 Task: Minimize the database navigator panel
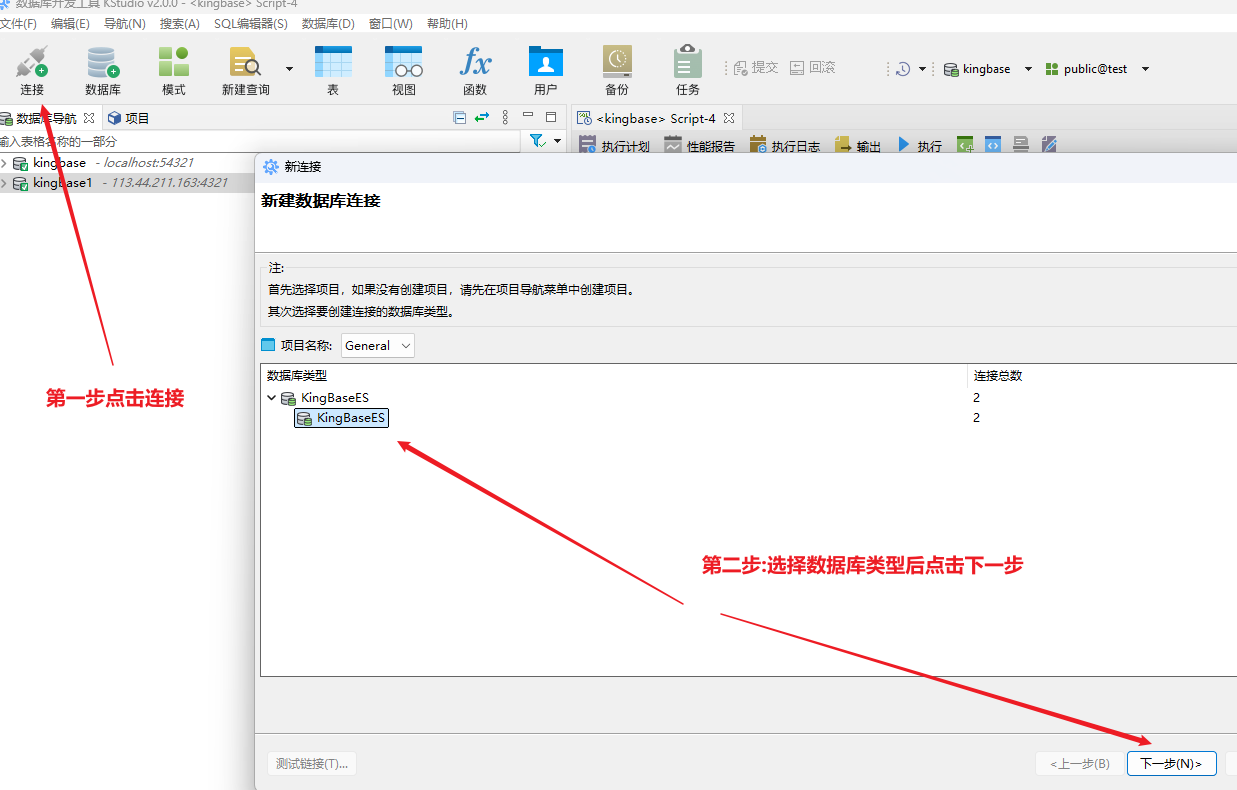coord(527,117)
